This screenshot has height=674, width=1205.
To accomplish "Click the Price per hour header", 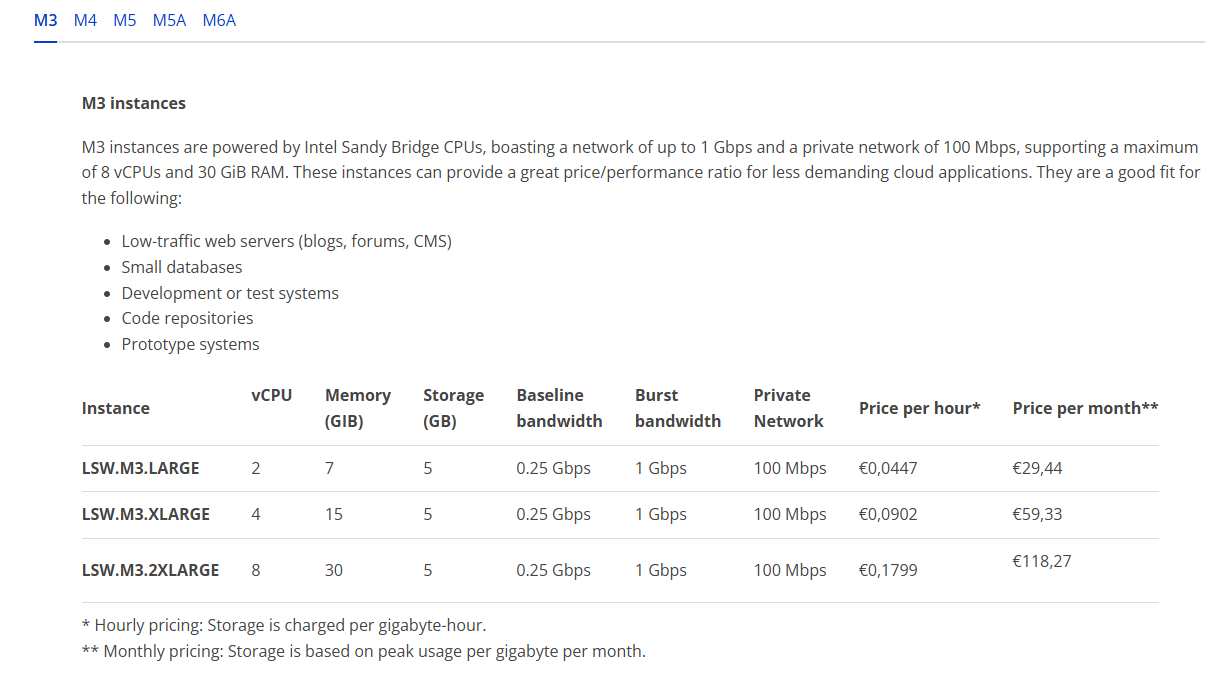I will click(x=919, y=408).
